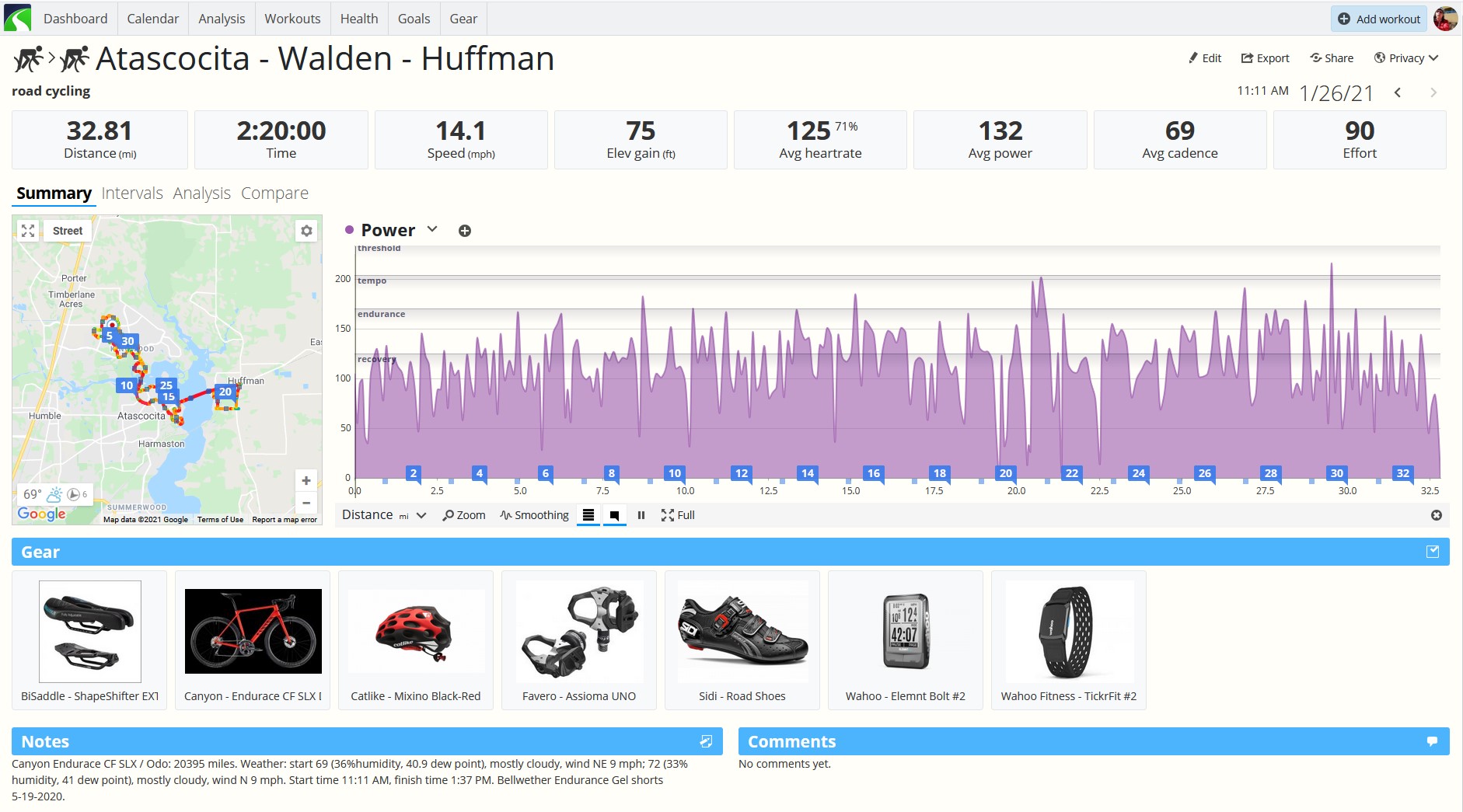Image resolution: width=1463 pixels, height=812 pixels.
Task: Go to previous workout arrow
Action: click(1398, 92)
